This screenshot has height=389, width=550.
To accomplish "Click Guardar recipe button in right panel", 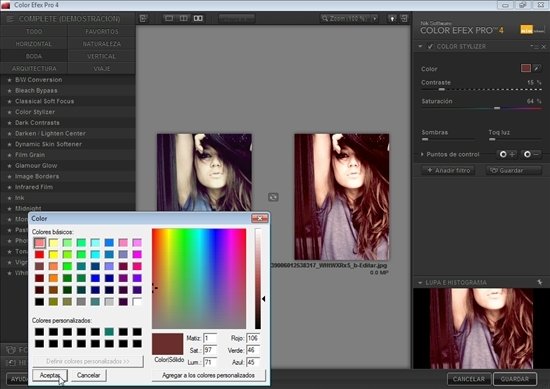I will pos(514,170).
